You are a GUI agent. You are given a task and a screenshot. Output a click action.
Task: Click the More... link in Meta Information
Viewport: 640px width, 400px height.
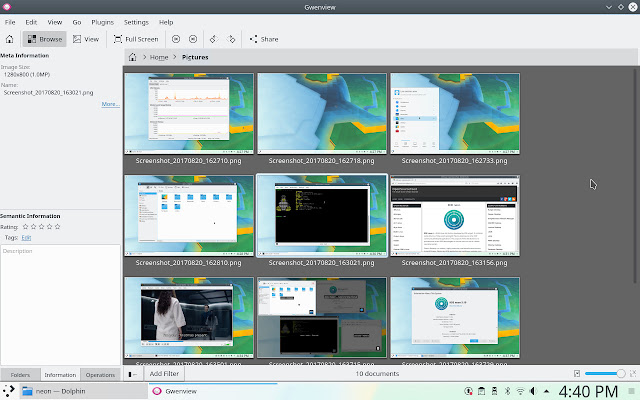tap(111, 104)
